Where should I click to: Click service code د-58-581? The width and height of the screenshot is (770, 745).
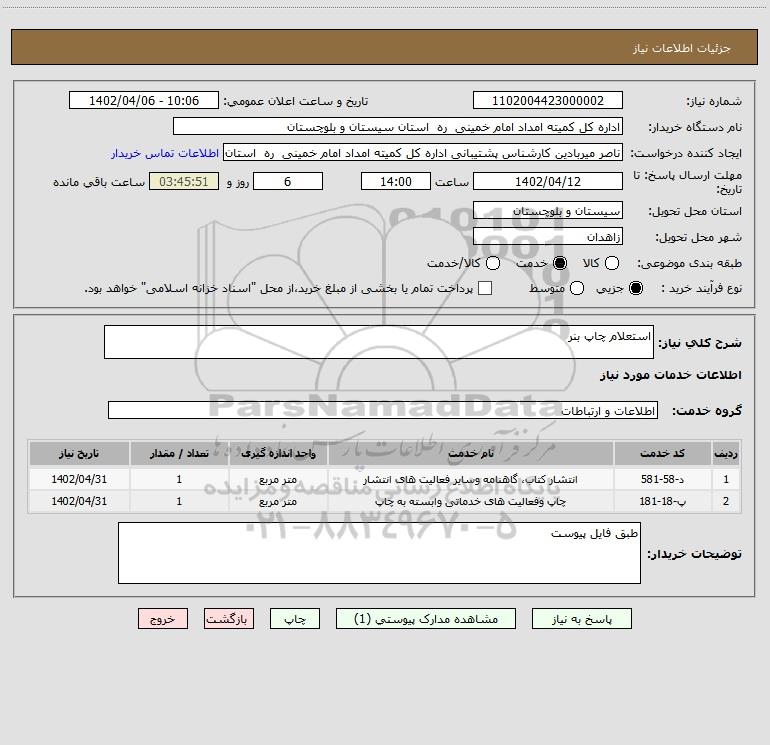point(662,479)
